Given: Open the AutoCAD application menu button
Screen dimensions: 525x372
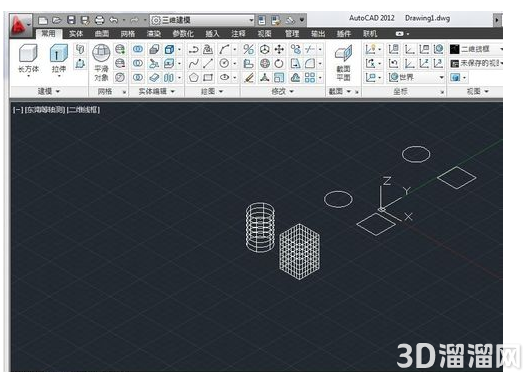Looking at the screenshot, I should coord(20,25).
